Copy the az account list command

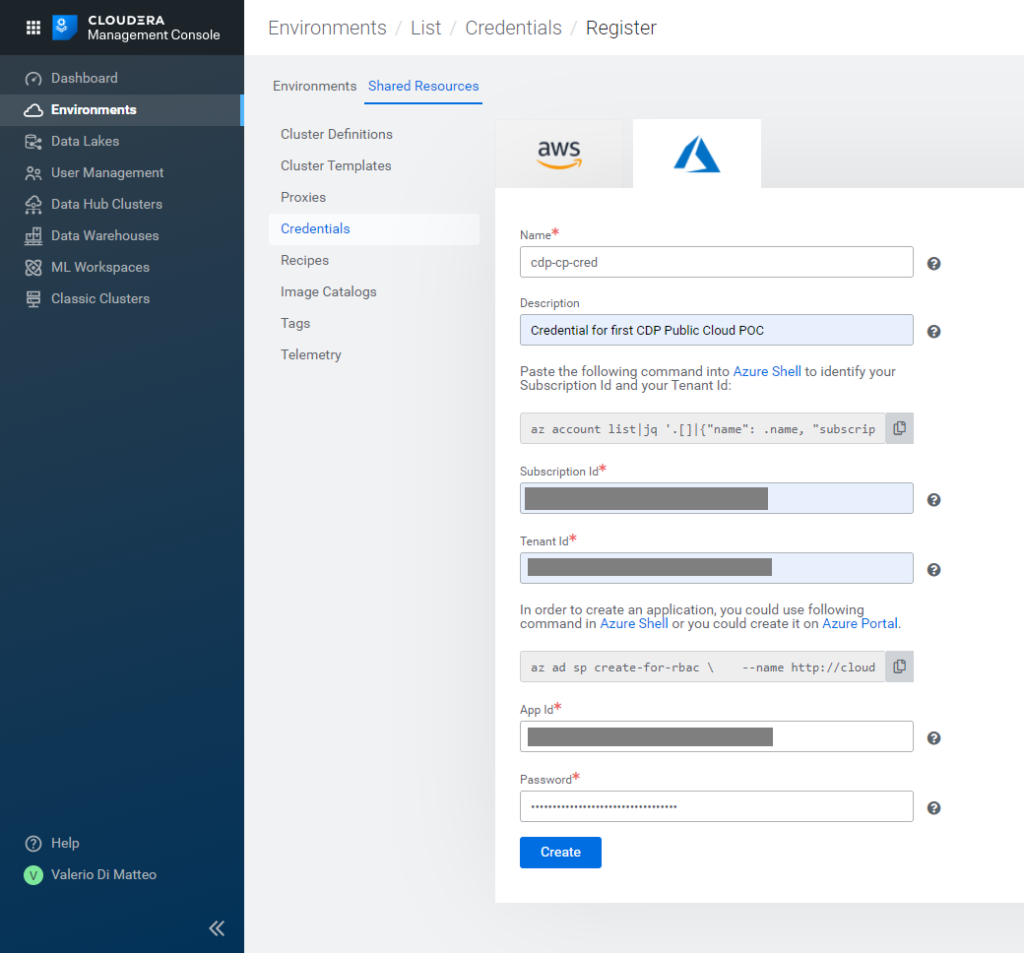pos(899,428)
